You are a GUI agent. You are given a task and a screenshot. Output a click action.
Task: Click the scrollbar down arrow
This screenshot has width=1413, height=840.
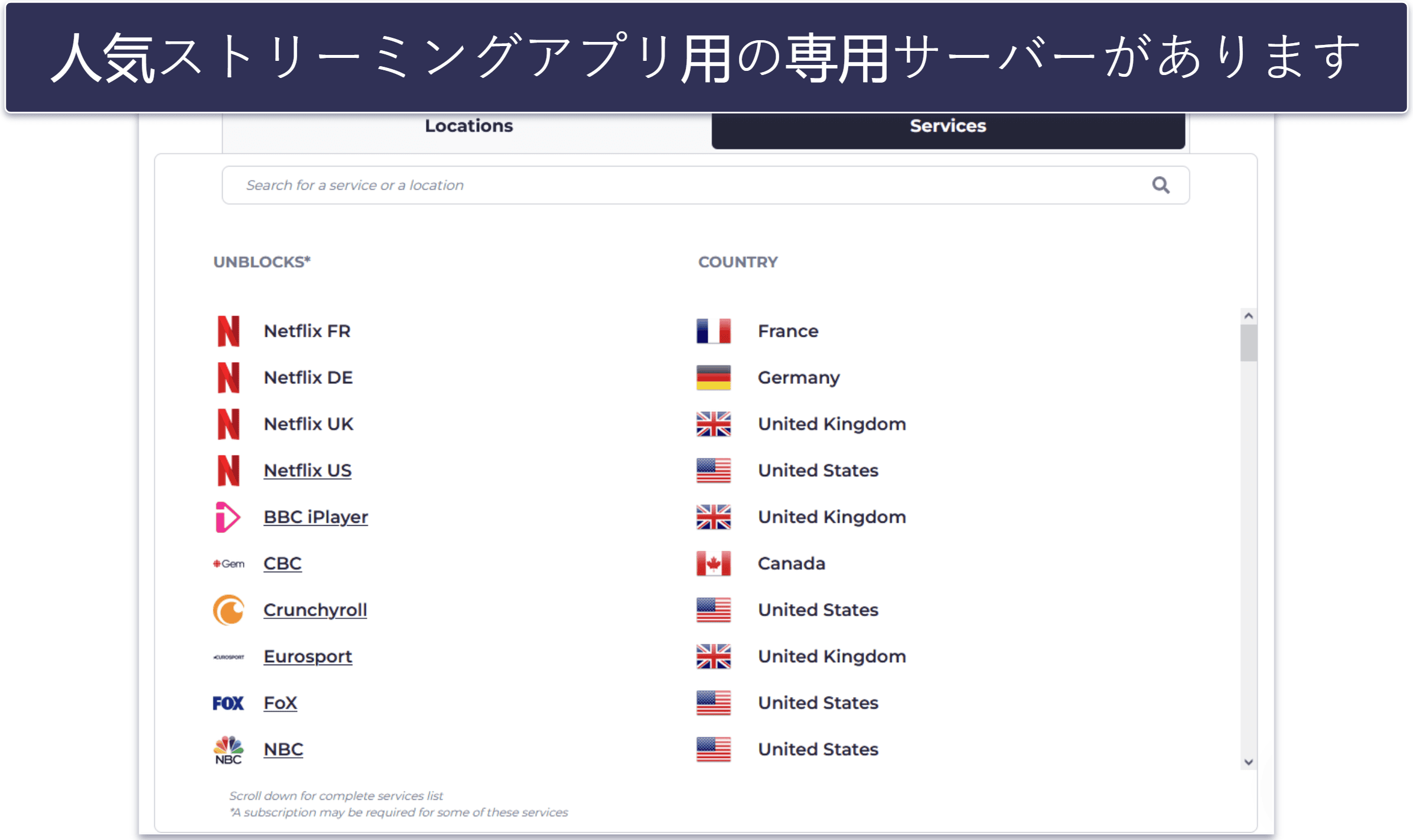coord(1248,762)
